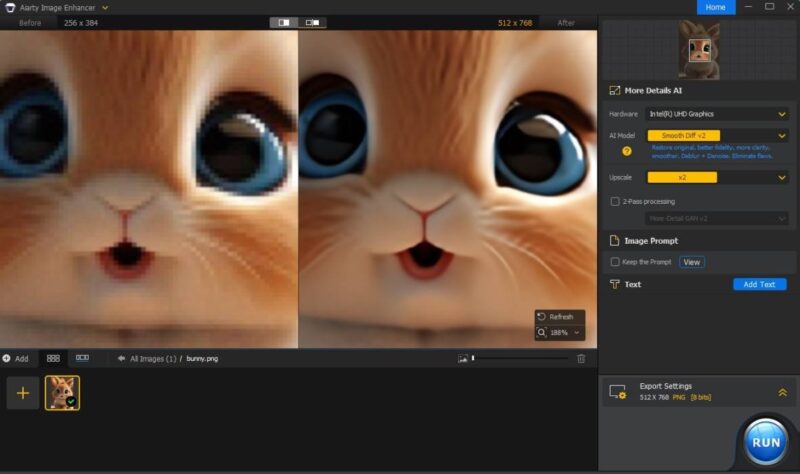
Task: Switch to grid thumbnail view icon
Action: (53, 359)
